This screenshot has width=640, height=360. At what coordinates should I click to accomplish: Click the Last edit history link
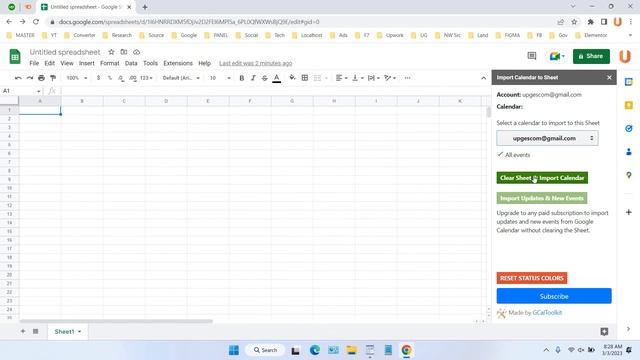[256, 63]
